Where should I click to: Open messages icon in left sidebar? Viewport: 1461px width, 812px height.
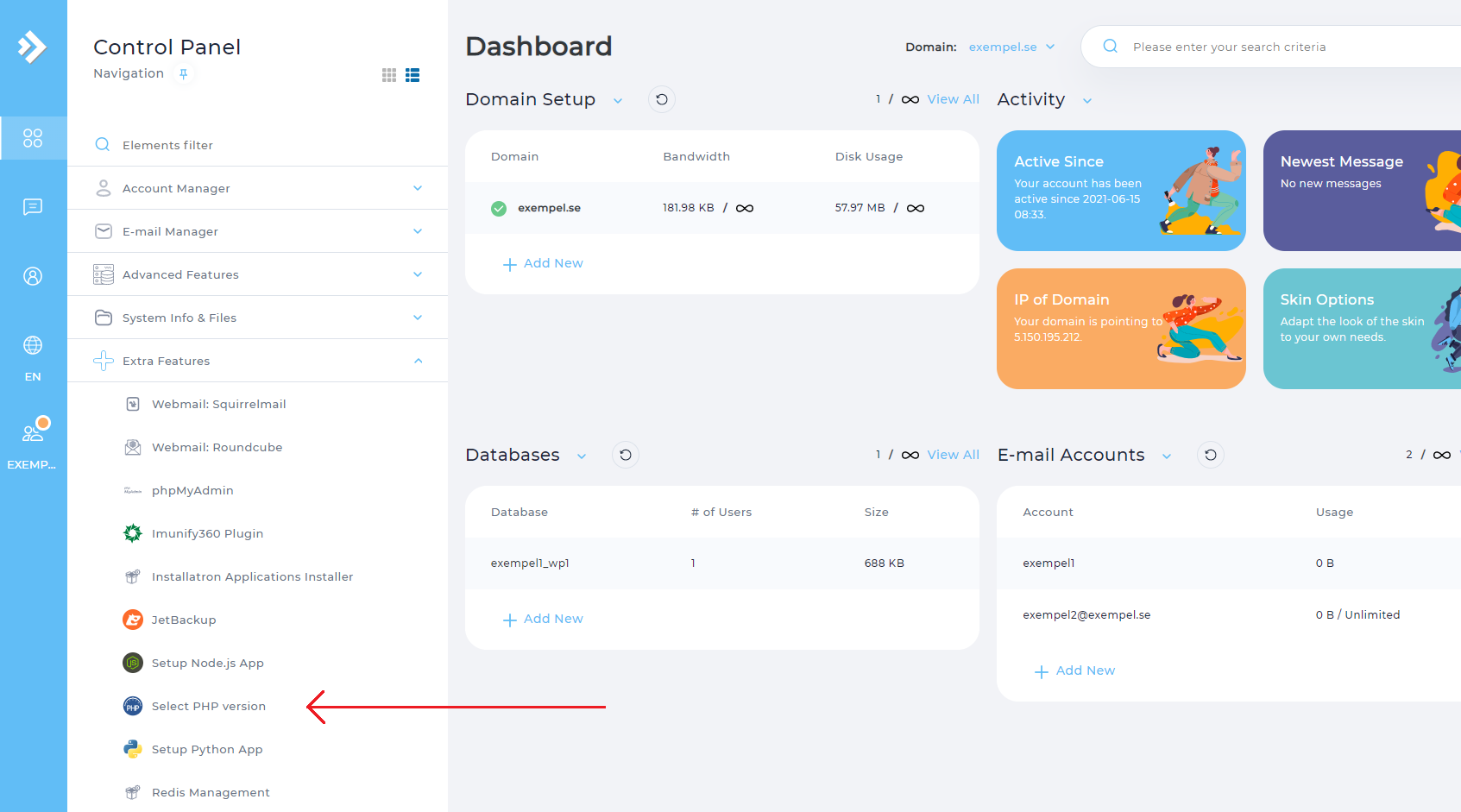click(33, 207)
